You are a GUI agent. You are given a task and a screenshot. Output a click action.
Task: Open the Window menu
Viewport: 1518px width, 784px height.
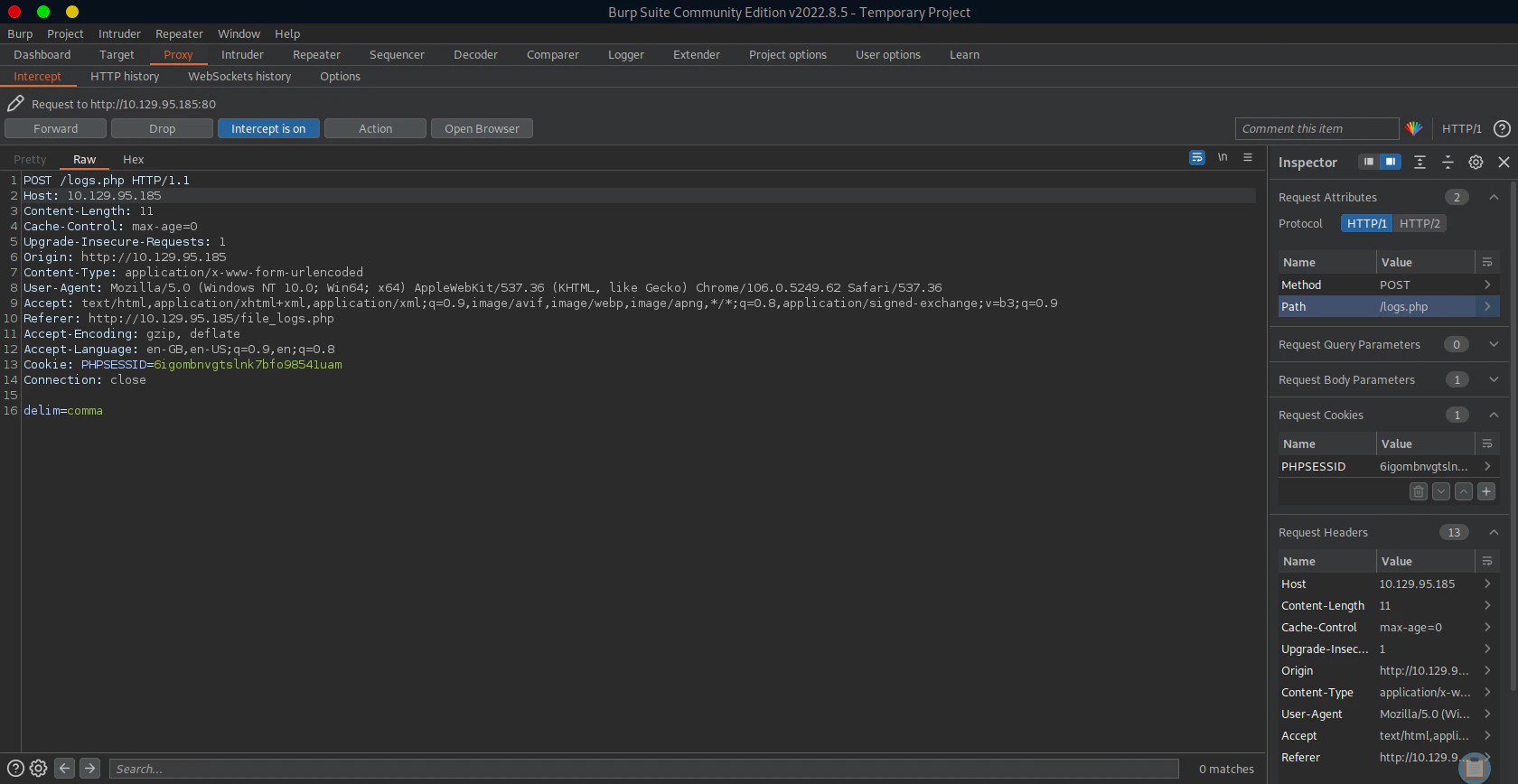tap(239, 33)
